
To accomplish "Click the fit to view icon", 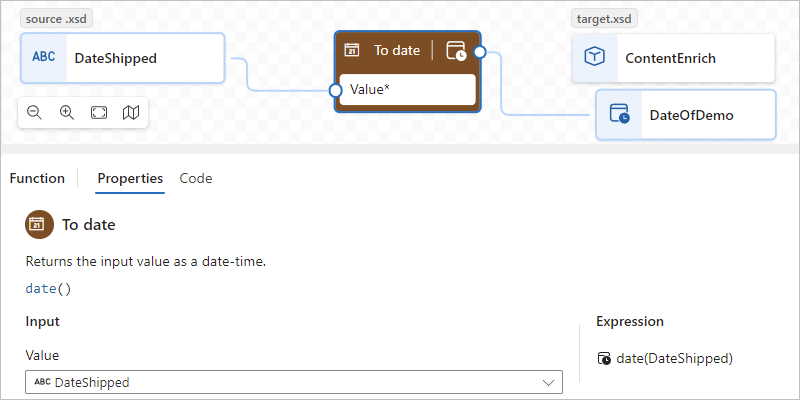I will [99, 112].
